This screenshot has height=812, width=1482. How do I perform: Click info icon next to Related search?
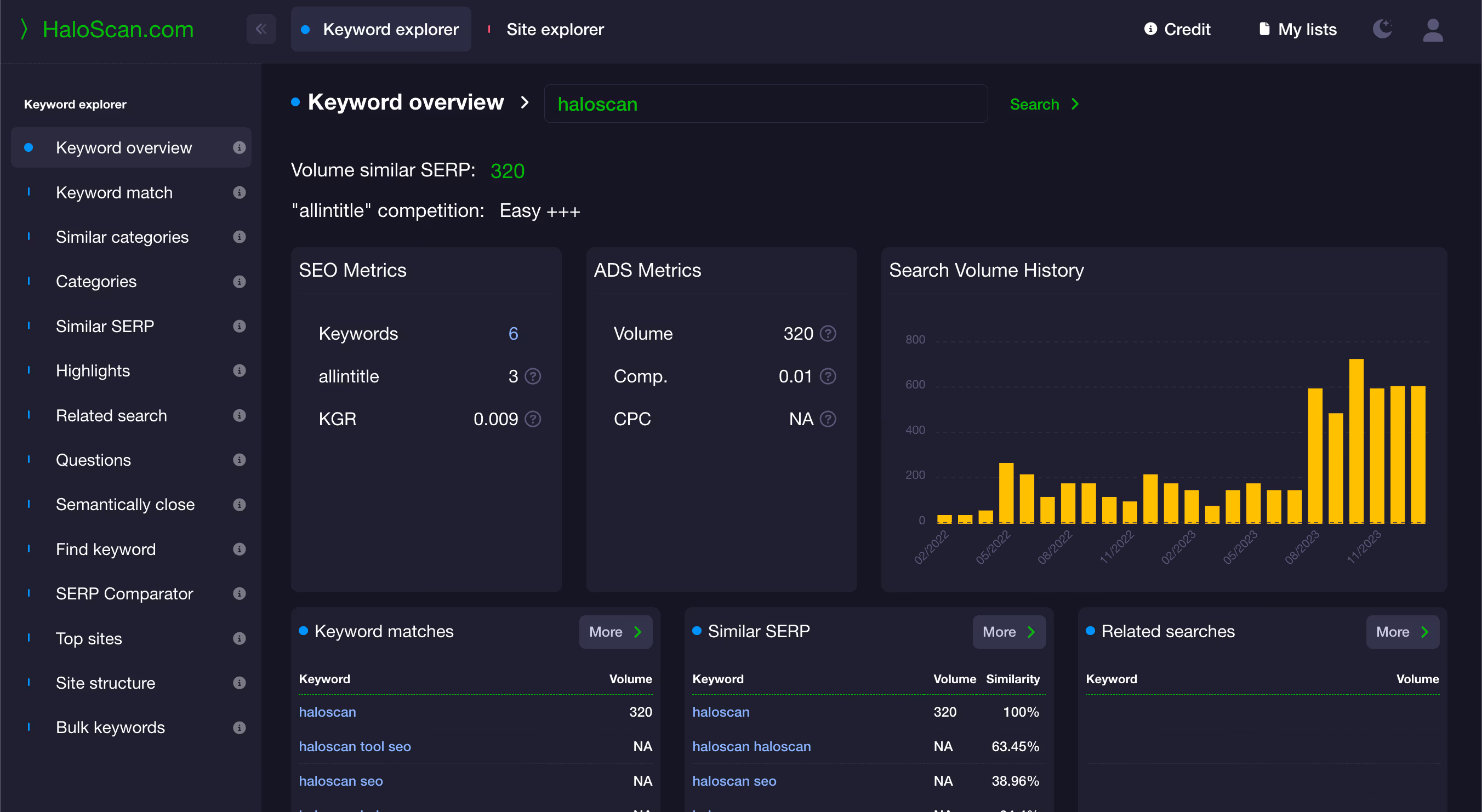[x=240, y=415]
